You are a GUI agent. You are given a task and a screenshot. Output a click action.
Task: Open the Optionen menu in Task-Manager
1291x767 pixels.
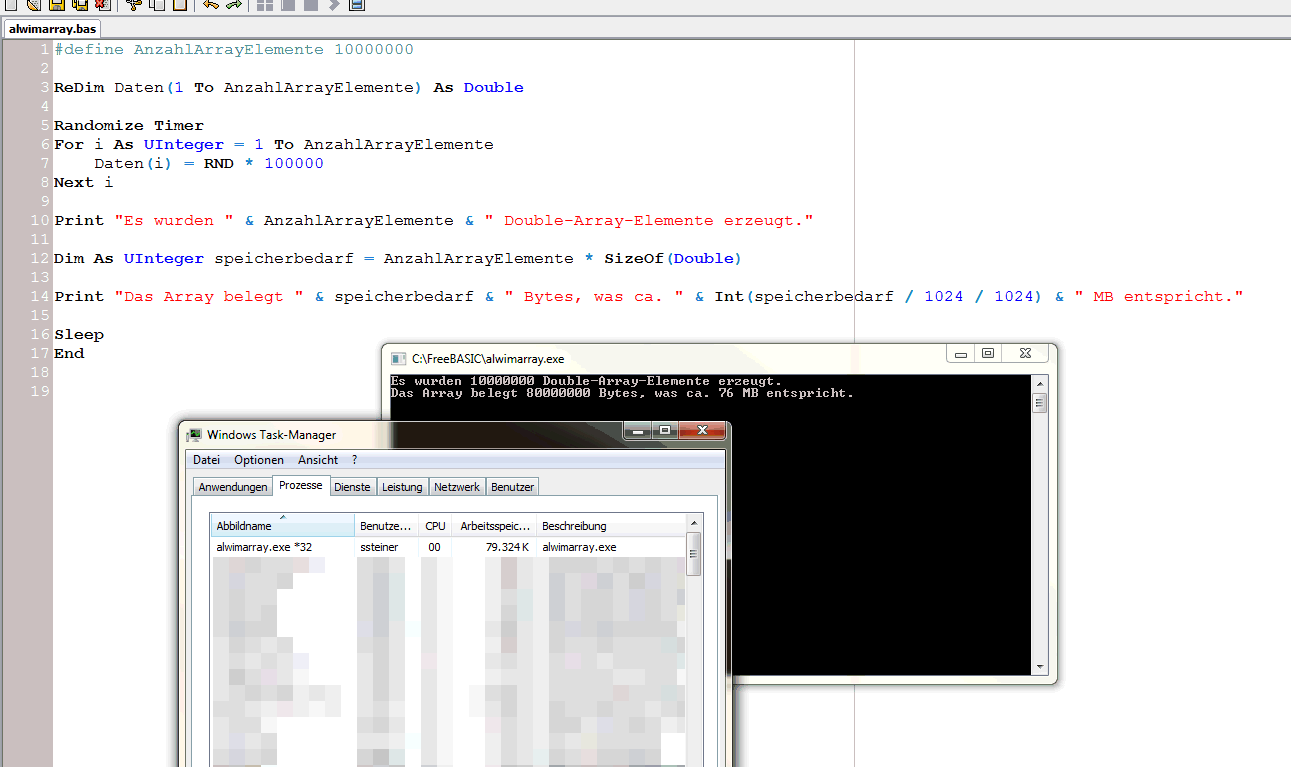(x=259, y=460)
